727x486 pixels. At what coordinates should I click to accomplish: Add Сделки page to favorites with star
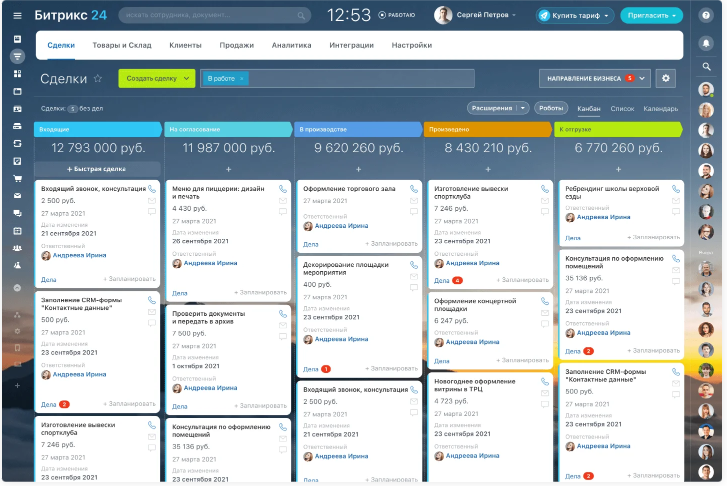pos(98,78)
